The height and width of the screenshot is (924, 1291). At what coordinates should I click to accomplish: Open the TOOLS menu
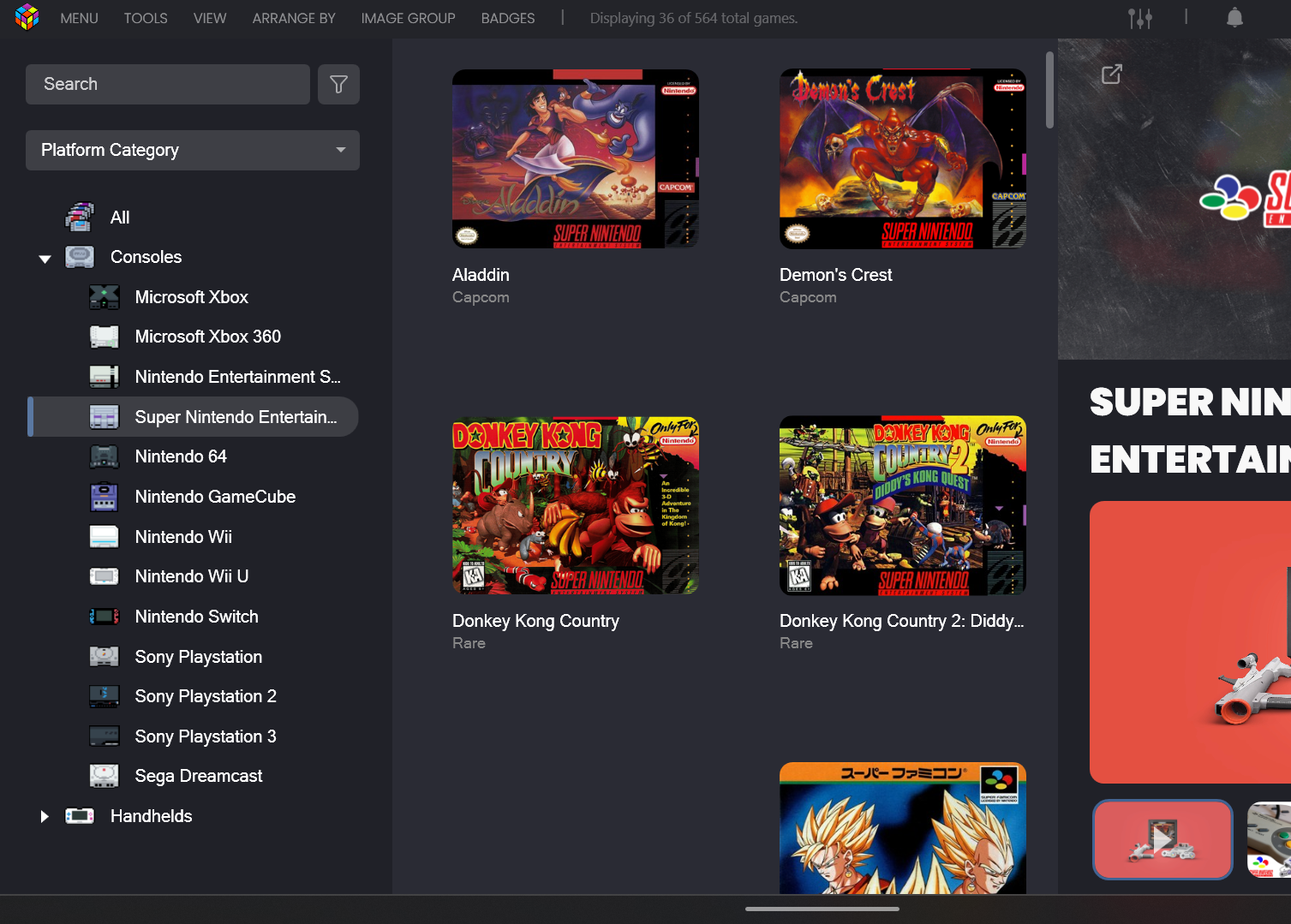coord(146,18)
